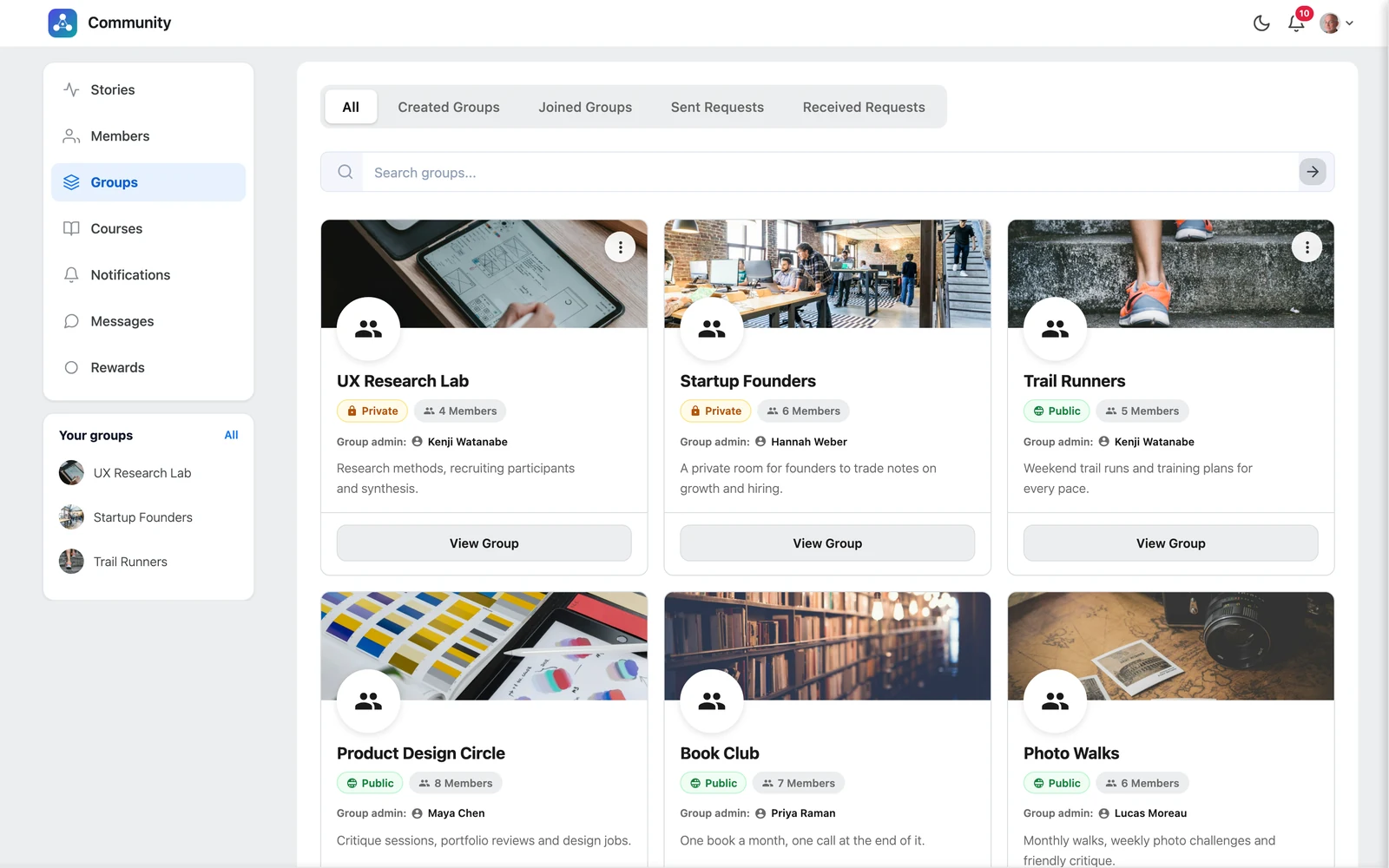Click the Trail Runners group avatar icon
This screenshot has width=1389, height=868.
pyautogui.click(x=1055, y=329)
